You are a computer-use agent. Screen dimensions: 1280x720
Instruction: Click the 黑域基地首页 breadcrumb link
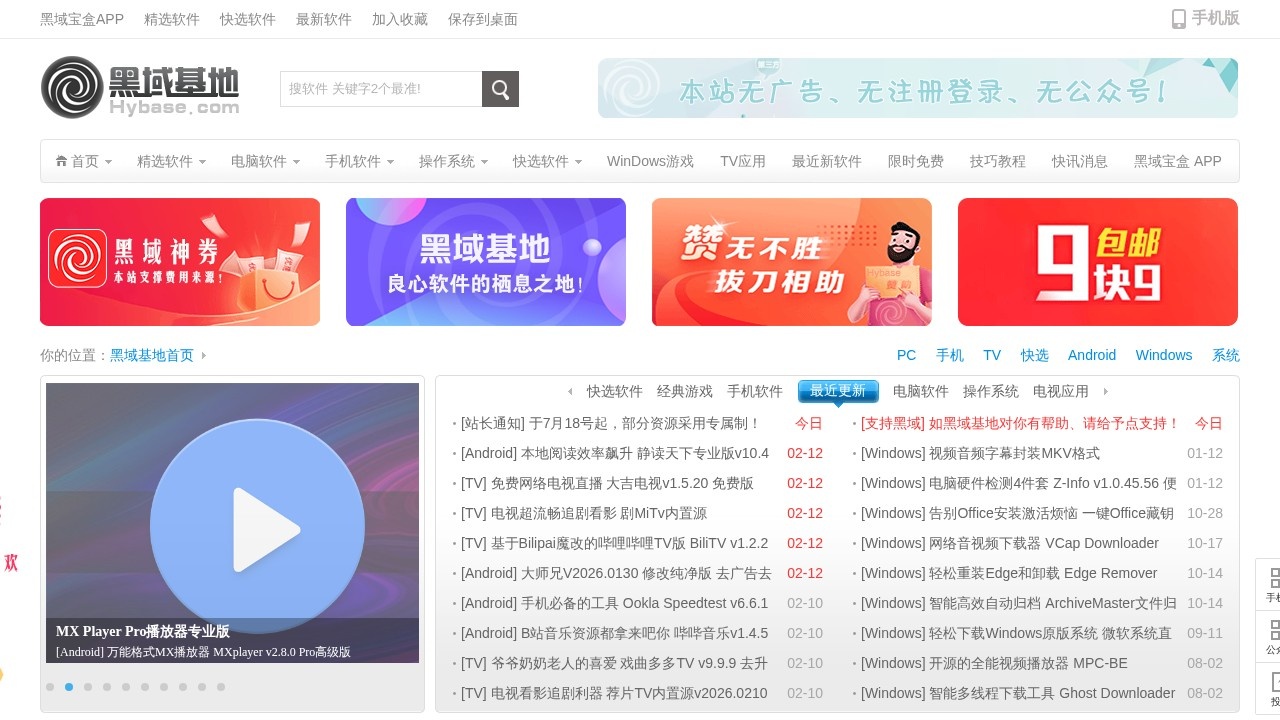click(152, 355)
